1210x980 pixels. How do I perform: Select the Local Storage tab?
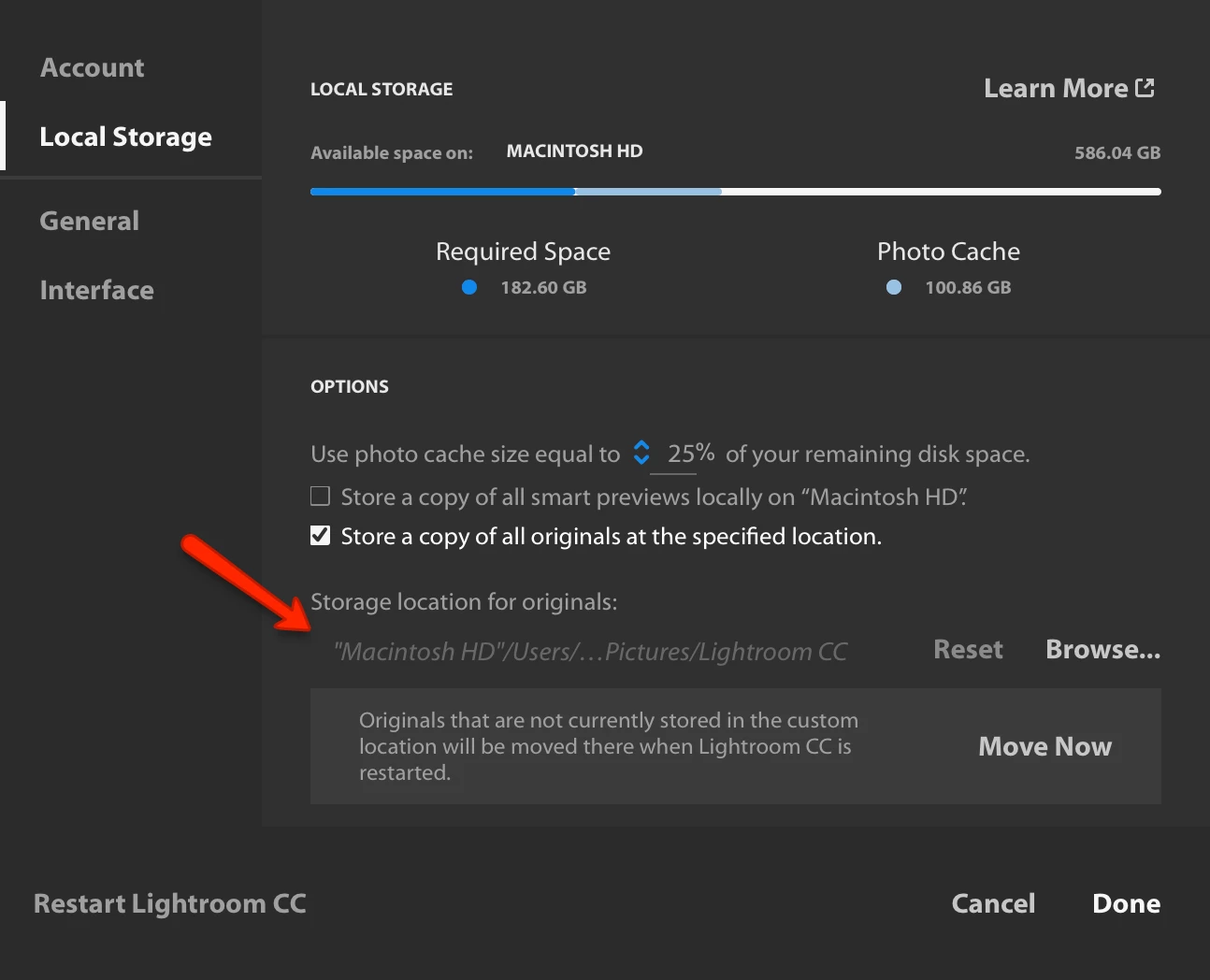(x=125, y=137)
